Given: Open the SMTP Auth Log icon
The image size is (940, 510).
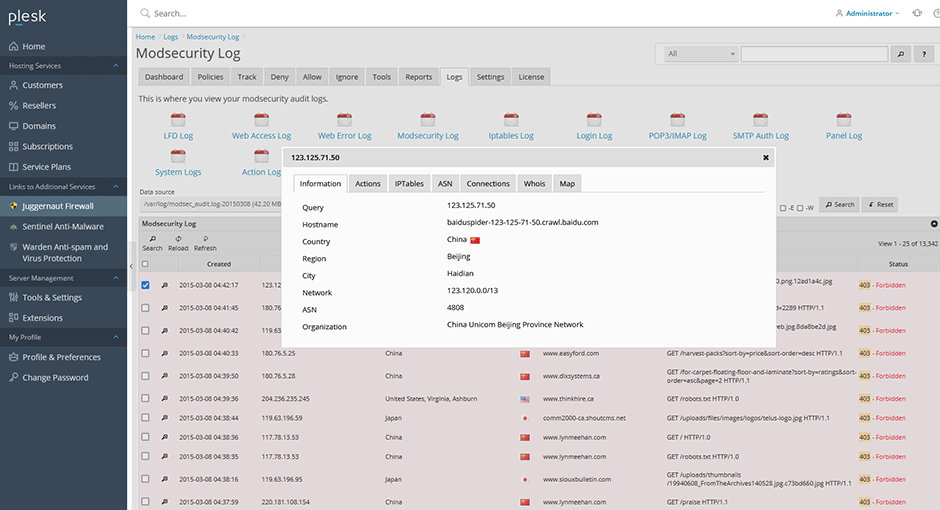Looking at the screenshot, I should pyautogui.click(x=760, y=119).
